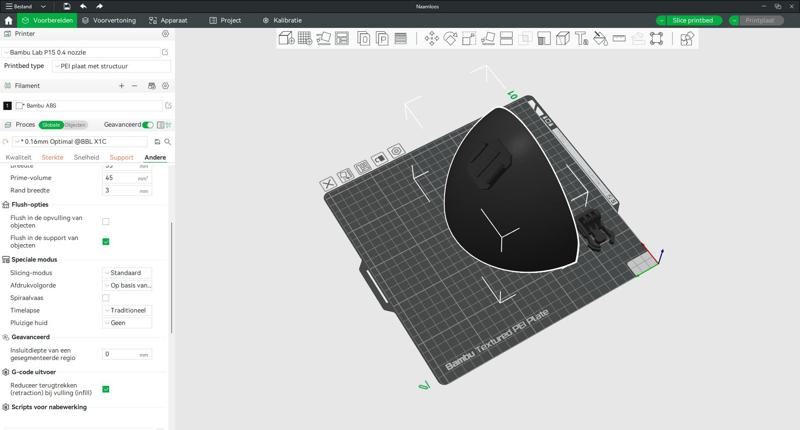Select the Move tool
800x430 pixels.
click(432, 38)
